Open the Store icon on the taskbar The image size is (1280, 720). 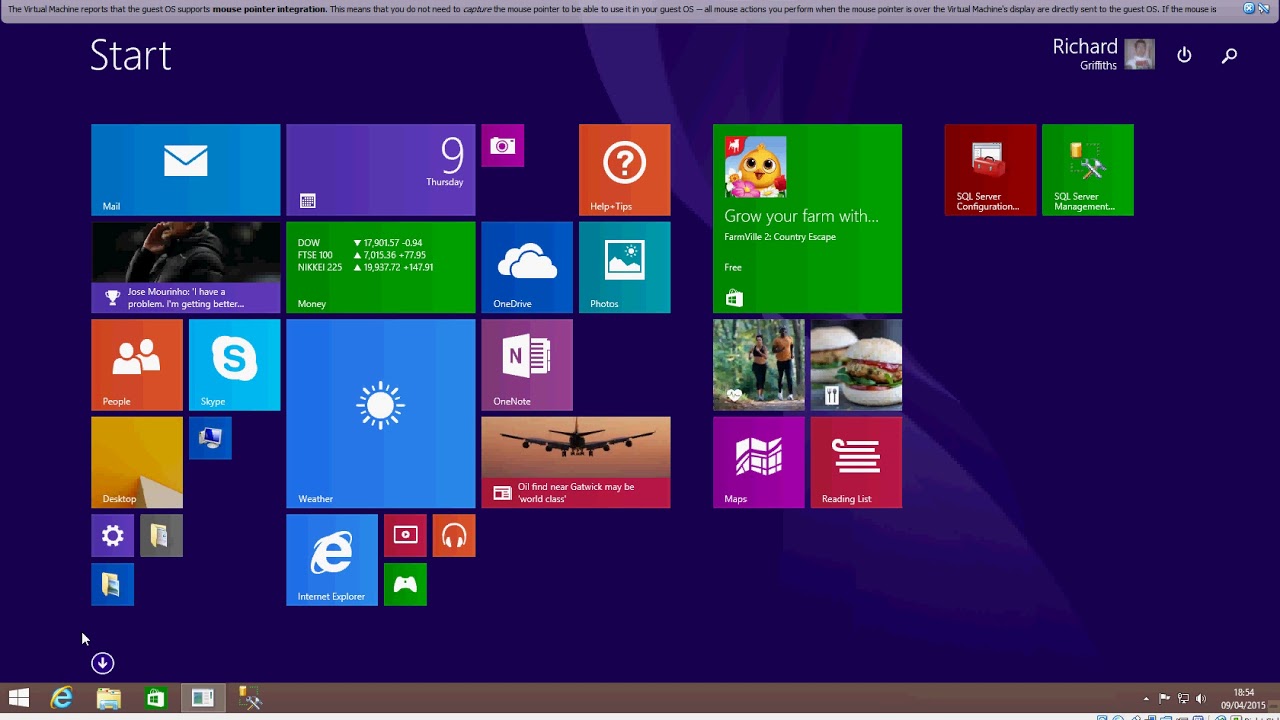point(155,698)
